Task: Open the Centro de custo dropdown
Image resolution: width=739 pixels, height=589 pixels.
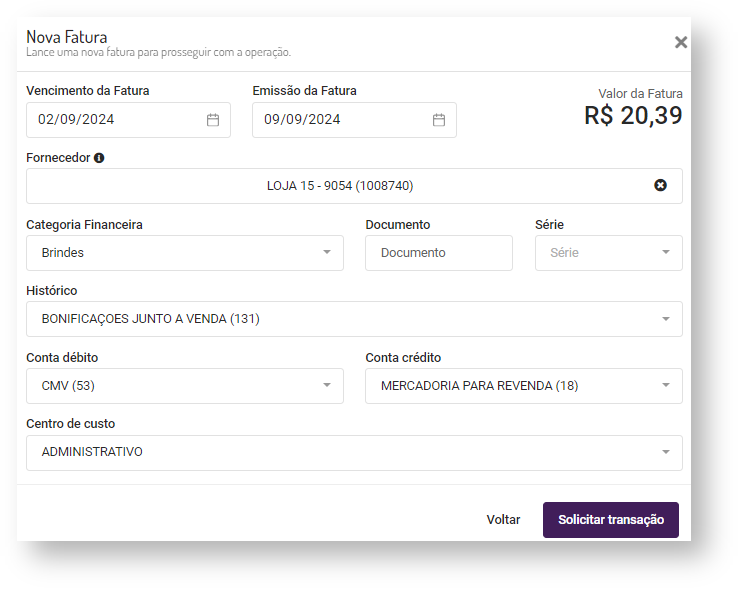Action: pyautogui.click(x=666, y=452)
